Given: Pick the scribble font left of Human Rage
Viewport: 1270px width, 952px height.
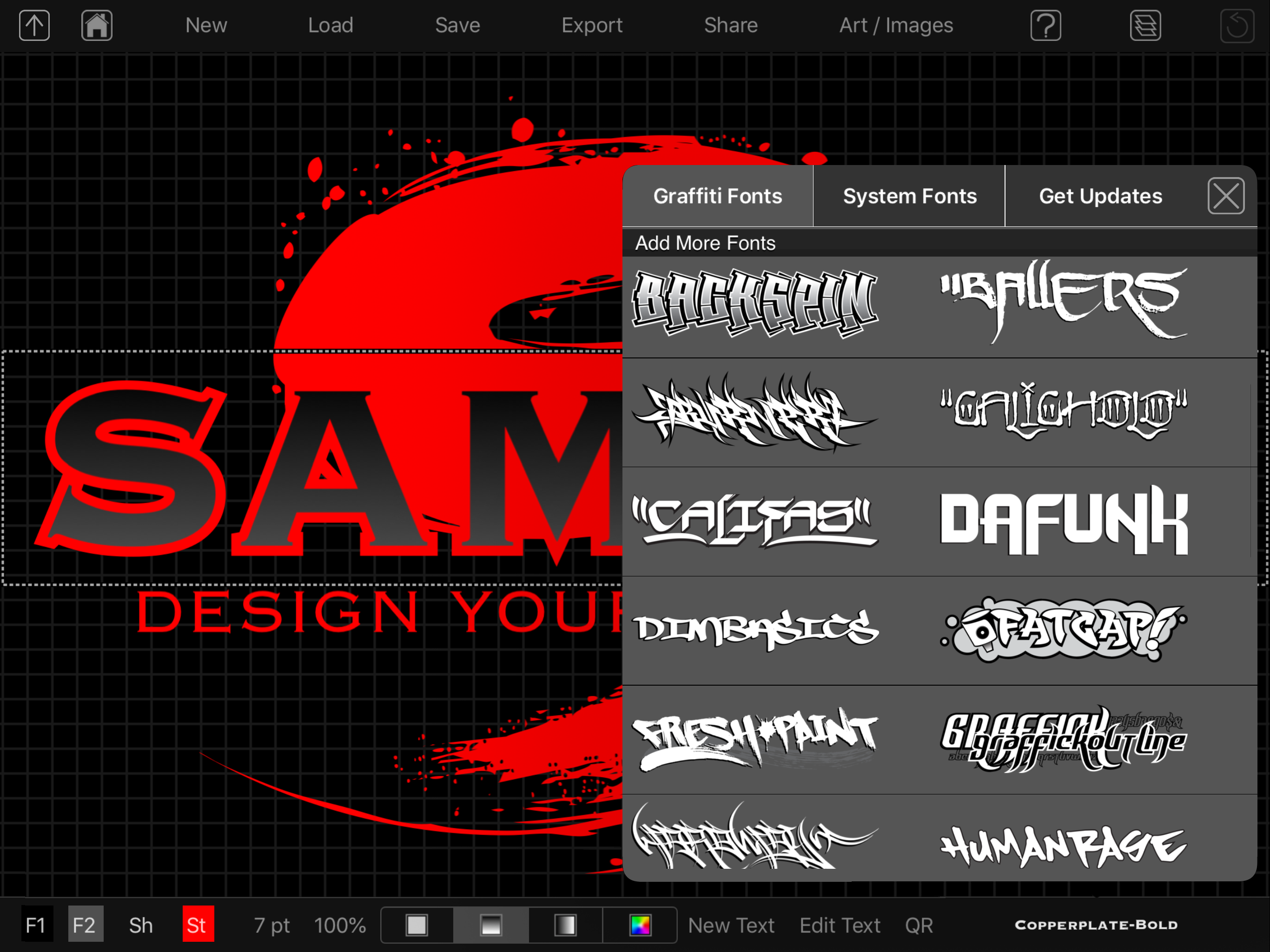Looking at the screenshot, I should click(x=755, y=836).
